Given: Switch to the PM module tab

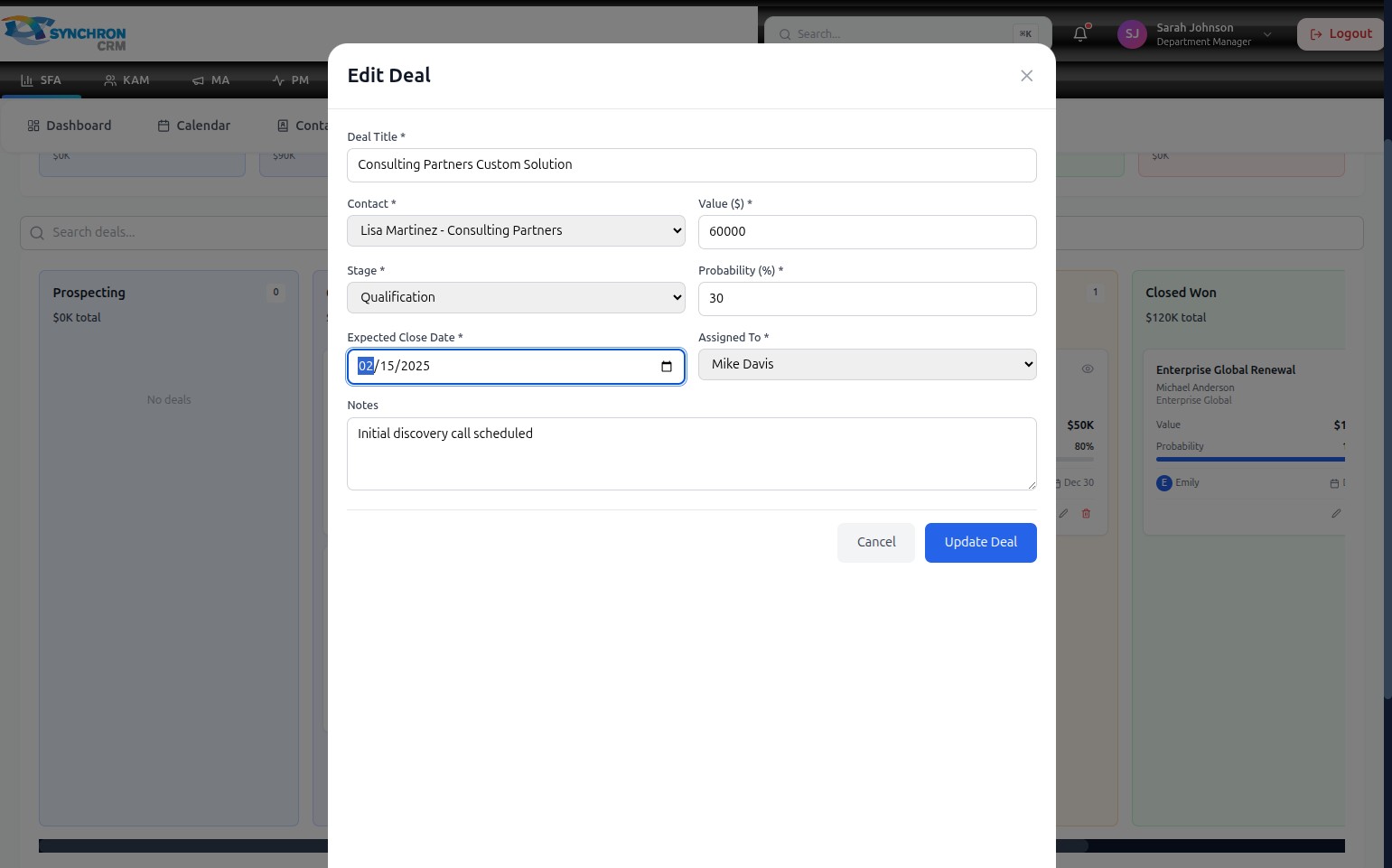Looking at the screenshot, I should pyautogui.click(x=290, y=80).
